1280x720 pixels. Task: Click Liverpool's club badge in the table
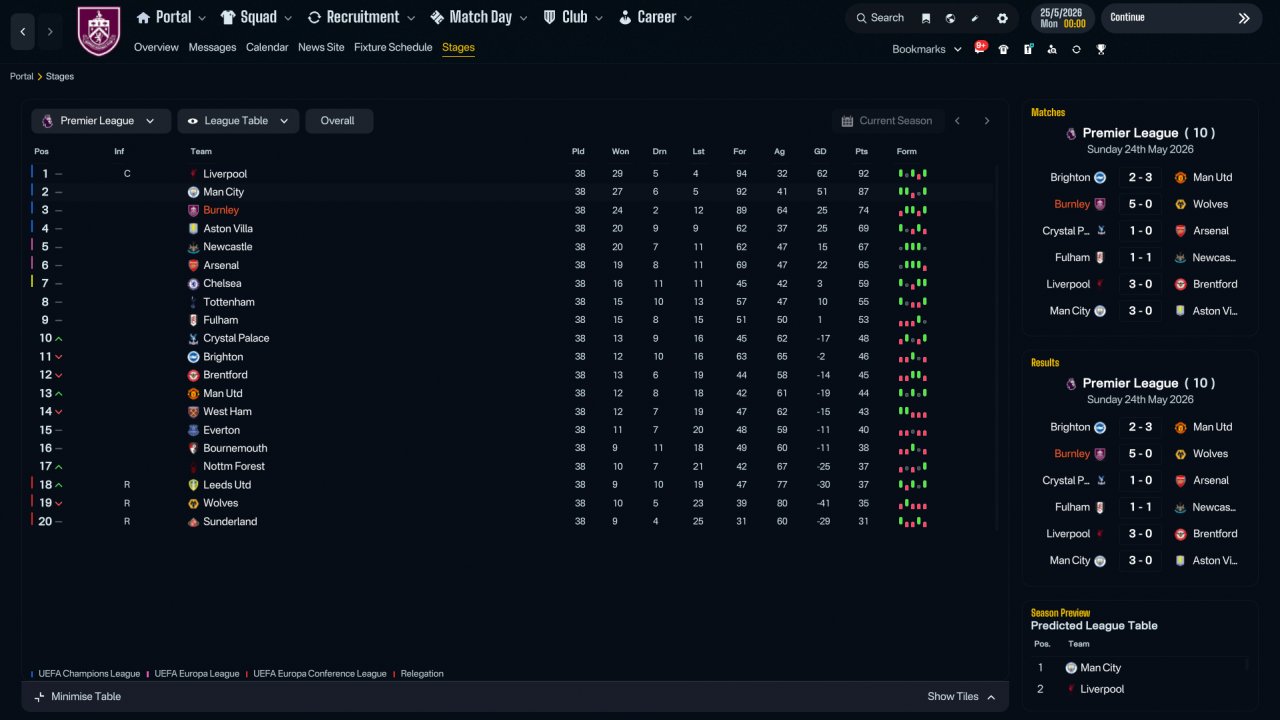[193, 174]
